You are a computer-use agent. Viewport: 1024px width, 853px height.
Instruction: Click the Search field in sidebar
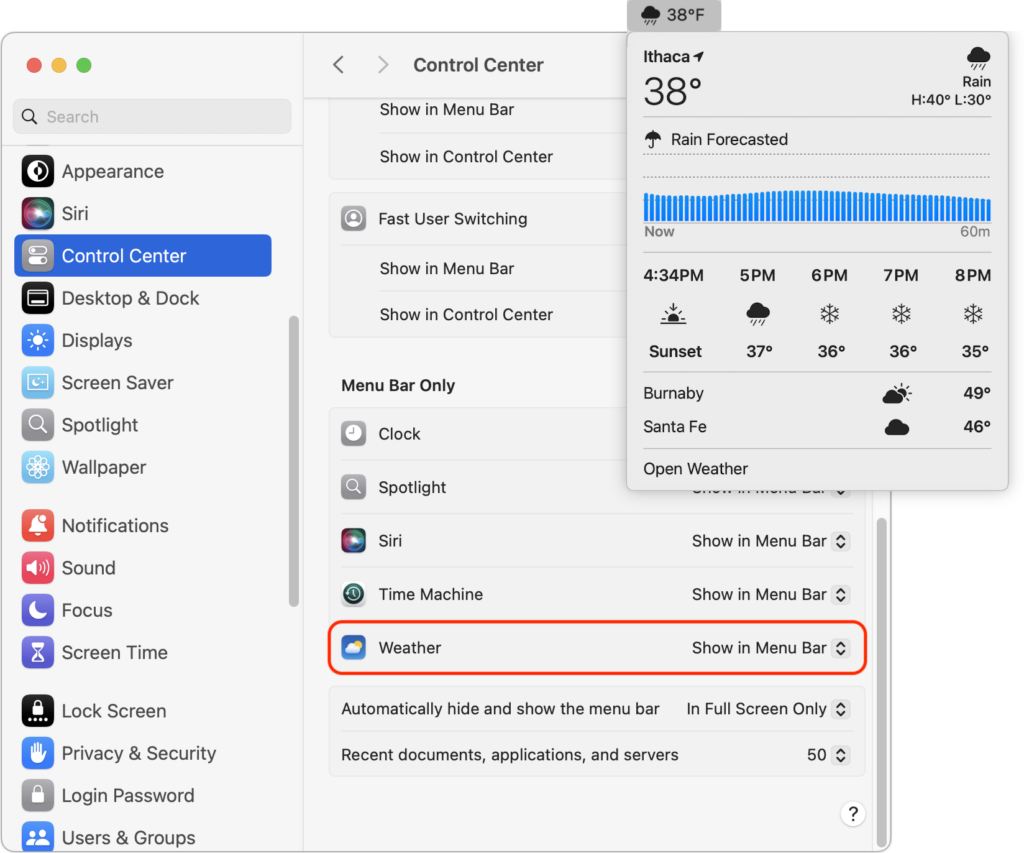(152, 117)
